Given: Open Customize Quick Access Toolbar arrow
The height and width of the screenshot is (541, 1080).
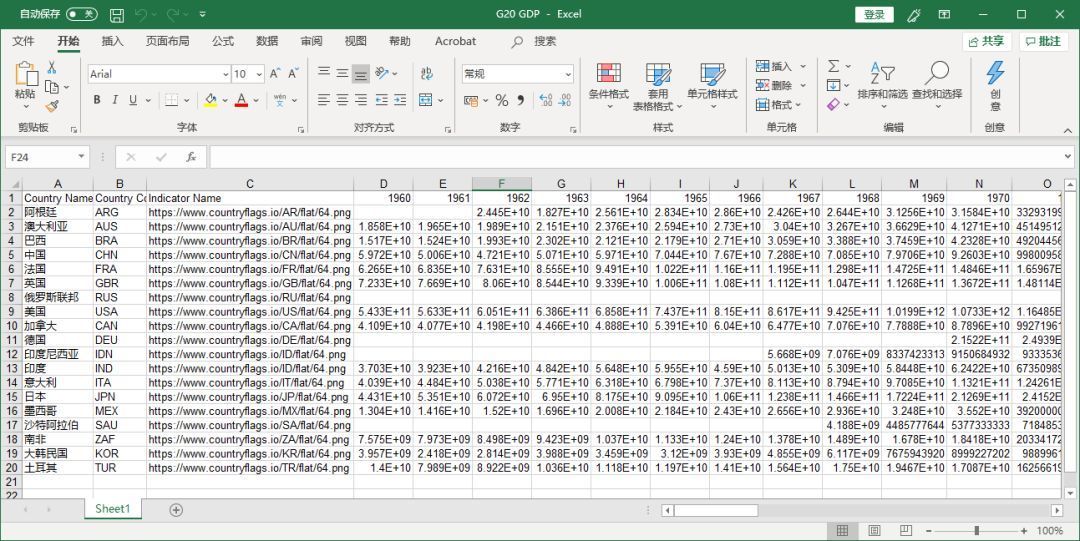Looking at the screenshot, I should pos(202,14).
